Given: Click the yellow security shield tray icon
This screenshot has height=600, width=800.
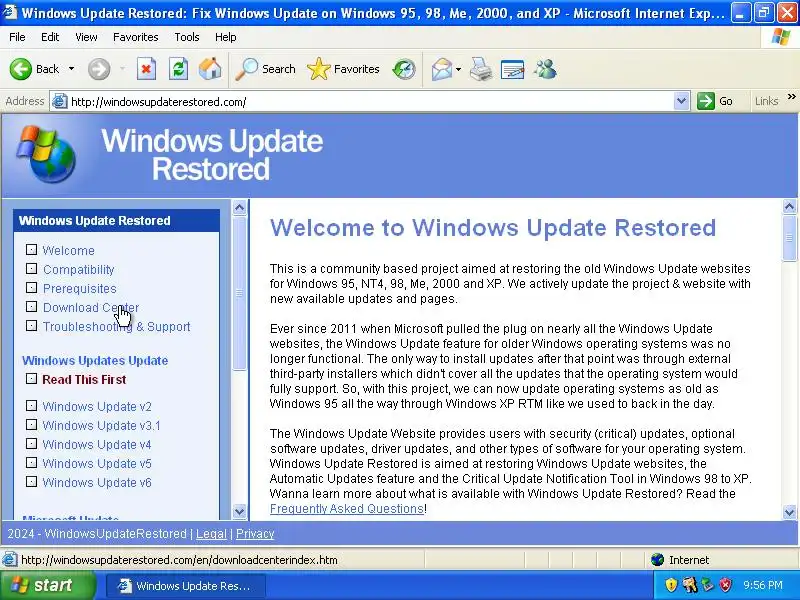Looking at the screenshot, I should (671, 585).
